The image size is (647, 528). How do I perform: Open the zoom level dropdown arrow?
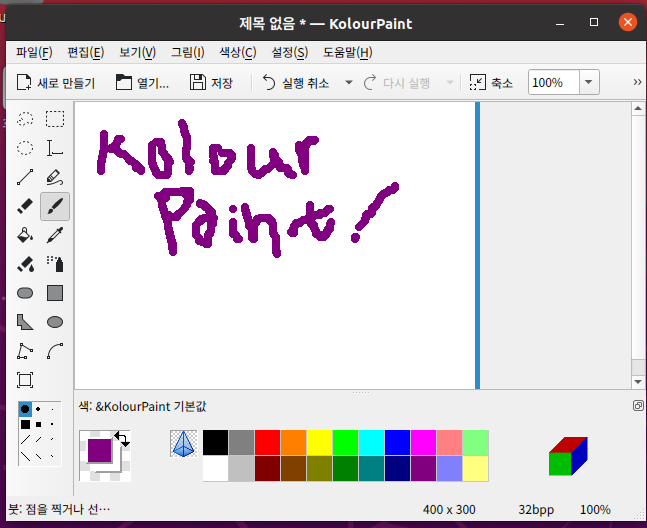click(589, 82)
